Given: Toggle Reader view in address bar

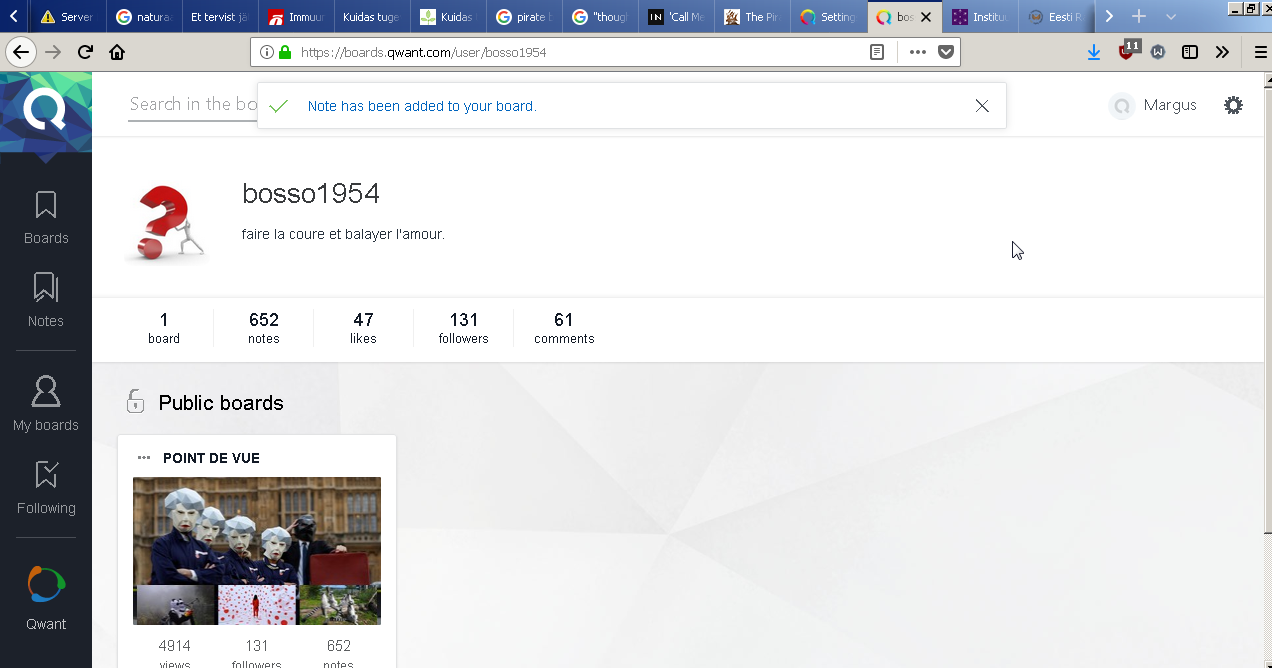Looking at the screenshot, I should (x=877, y=52).
